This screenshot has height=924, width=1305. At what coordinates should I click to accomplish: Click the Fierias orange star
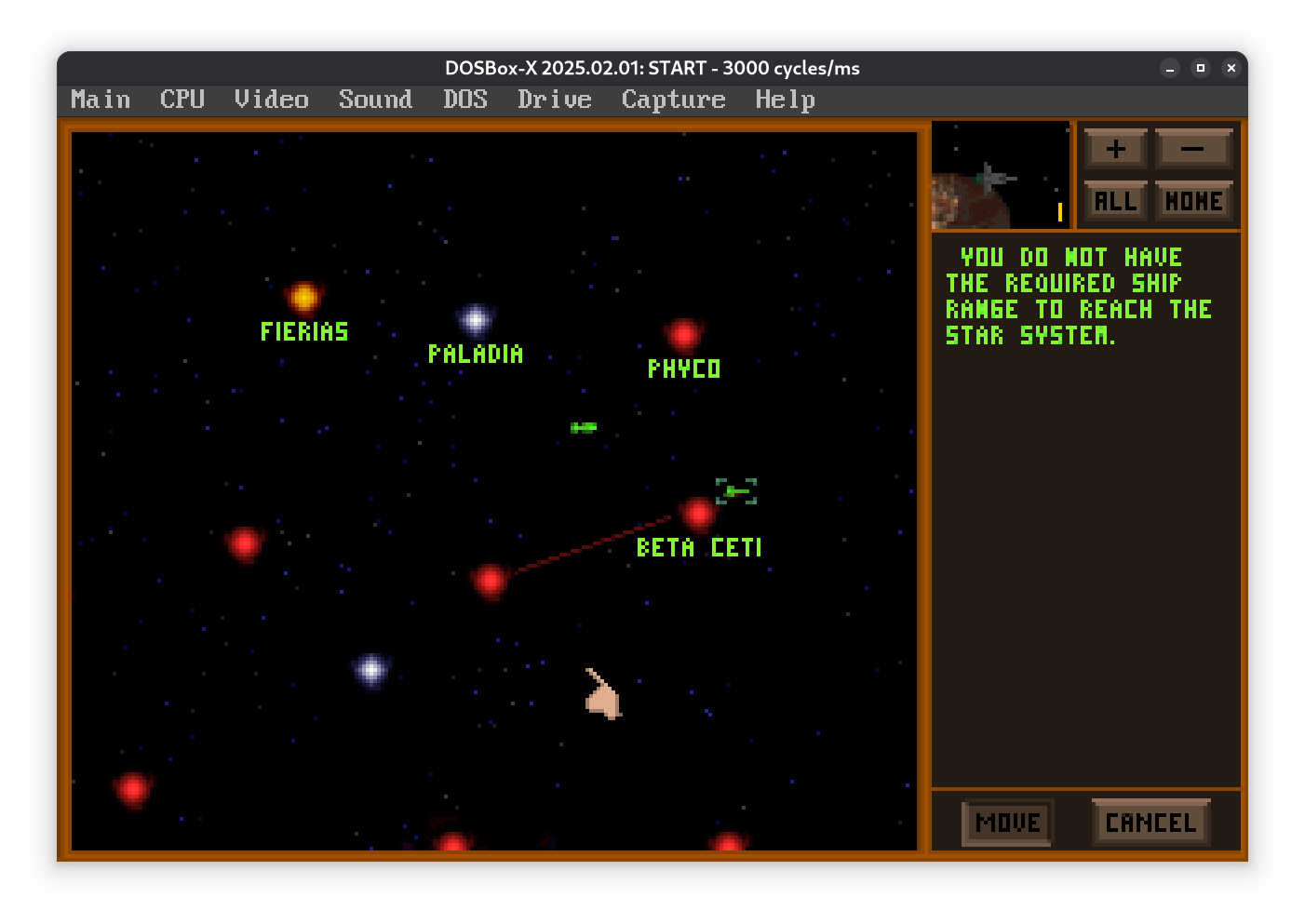pyautogui.click(x=304, y=298)
